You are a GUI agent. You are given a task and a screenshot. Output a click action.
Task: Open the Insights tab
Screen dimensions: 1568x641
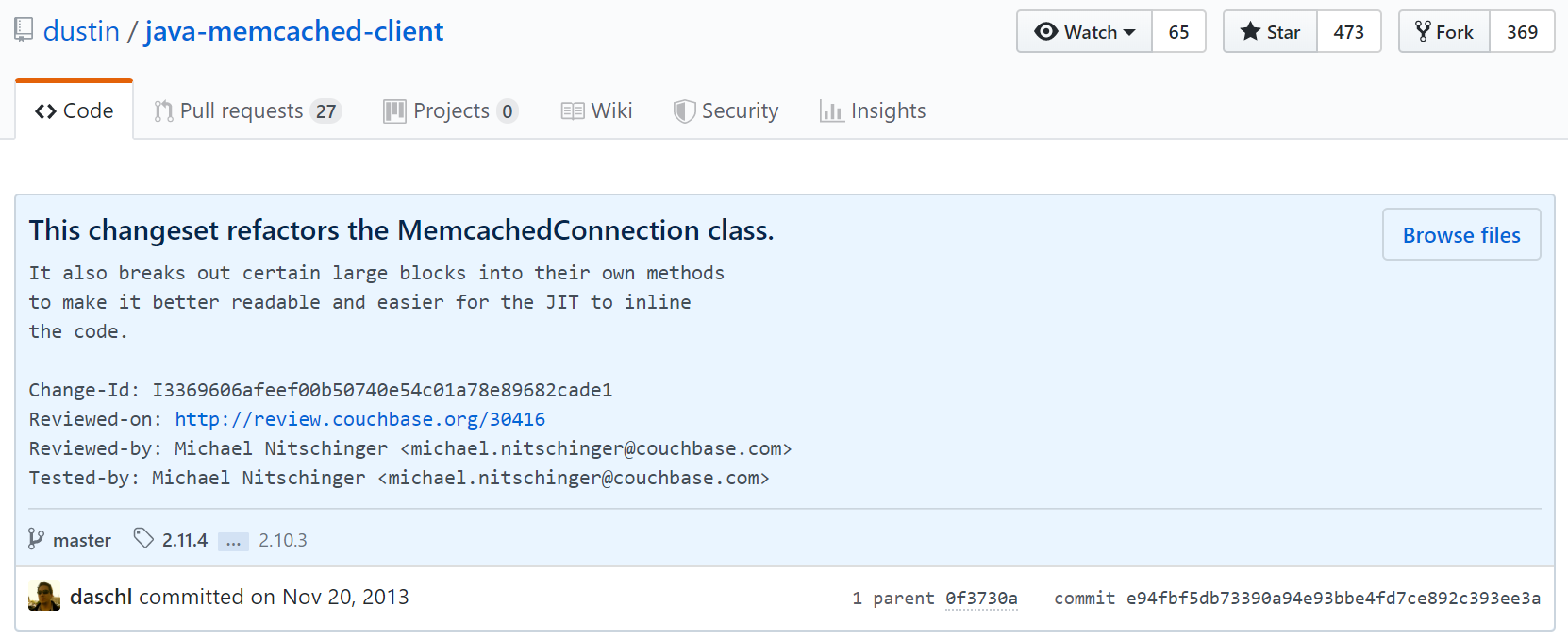tap(873, 111)
